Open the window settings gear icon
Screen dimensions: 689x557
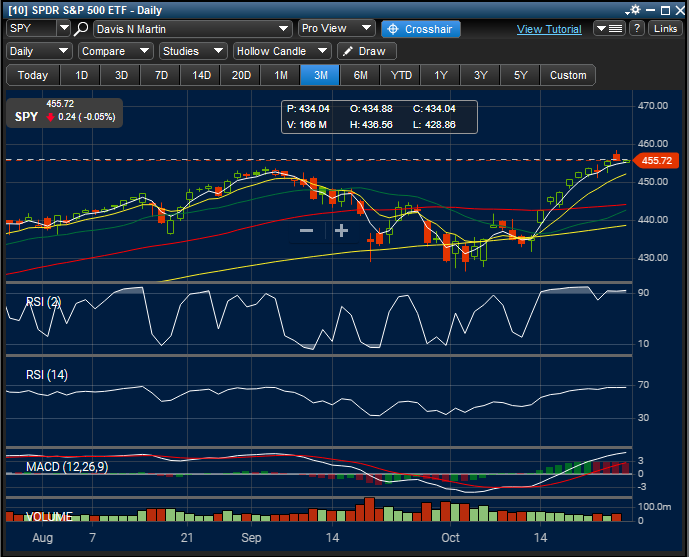(635, 10)
